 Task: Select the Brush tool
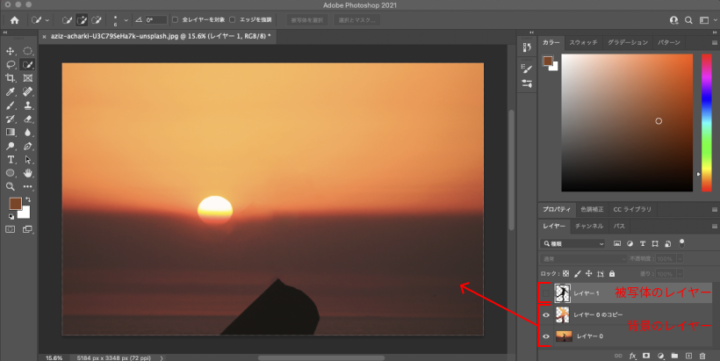(x=10, y=105)
